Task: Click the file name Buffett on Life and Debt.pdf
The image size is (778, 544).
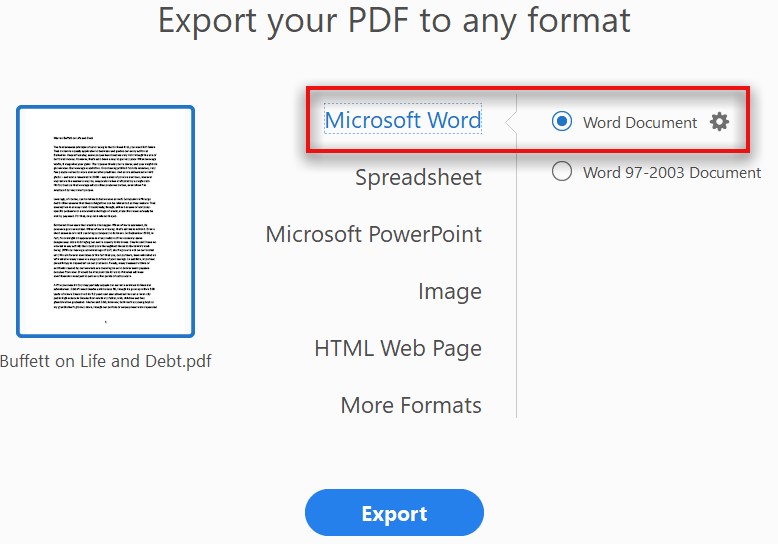Action: (x=106, y=361)
